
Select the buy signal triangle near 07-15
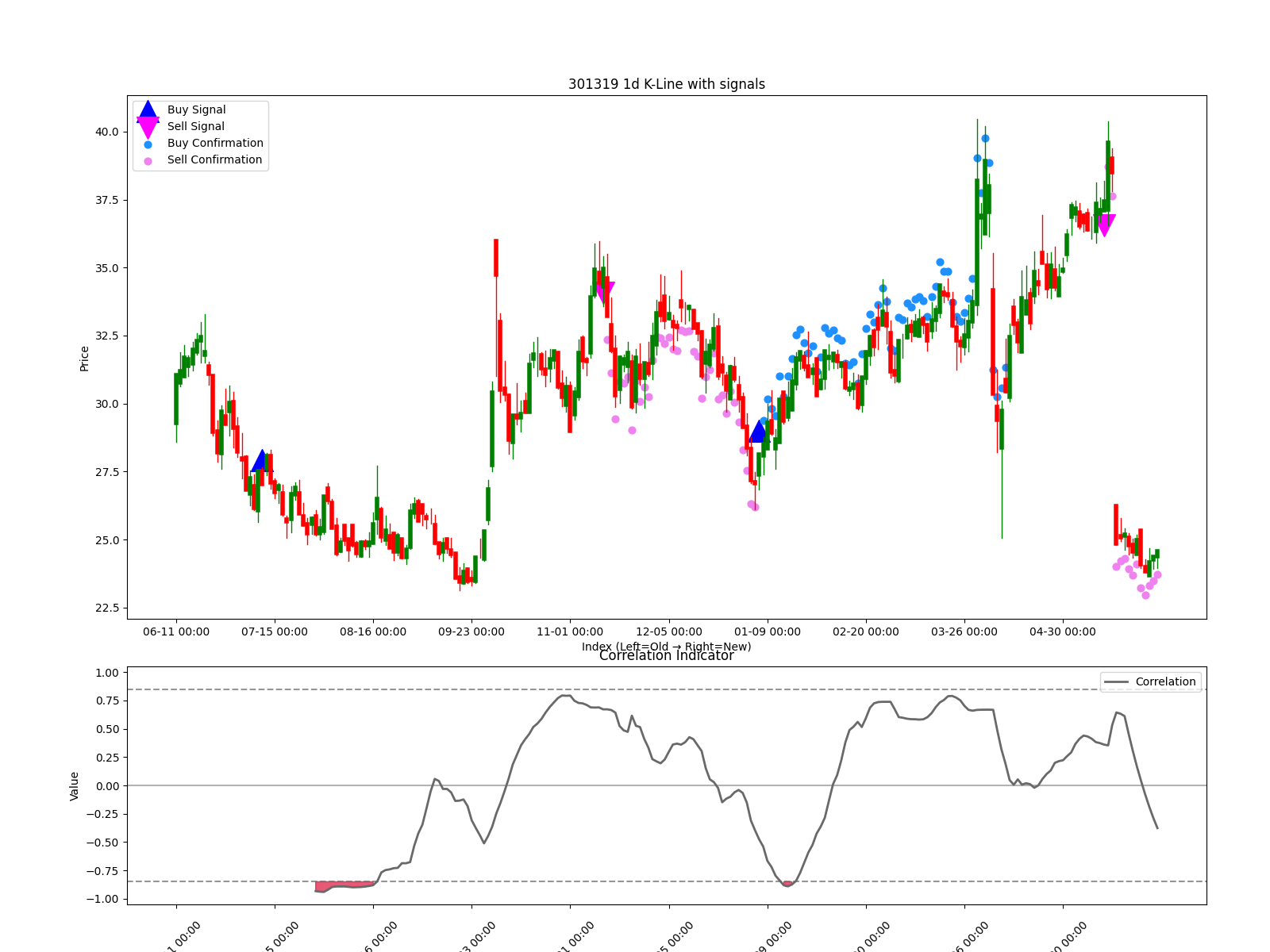[x=262, y=461]
